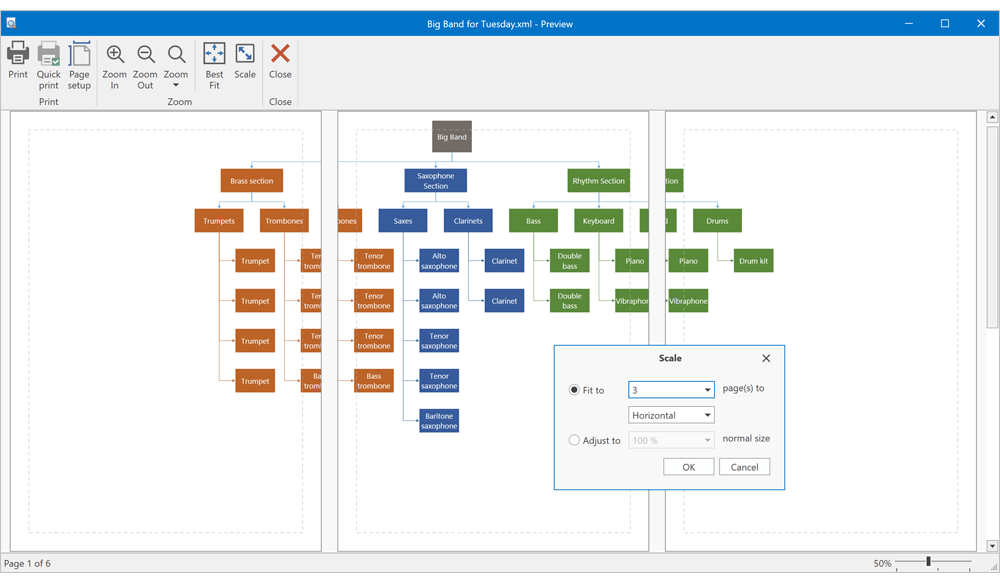Select the Zoom Out tool
The image size is (1000, 583).
tap(145, 65)
